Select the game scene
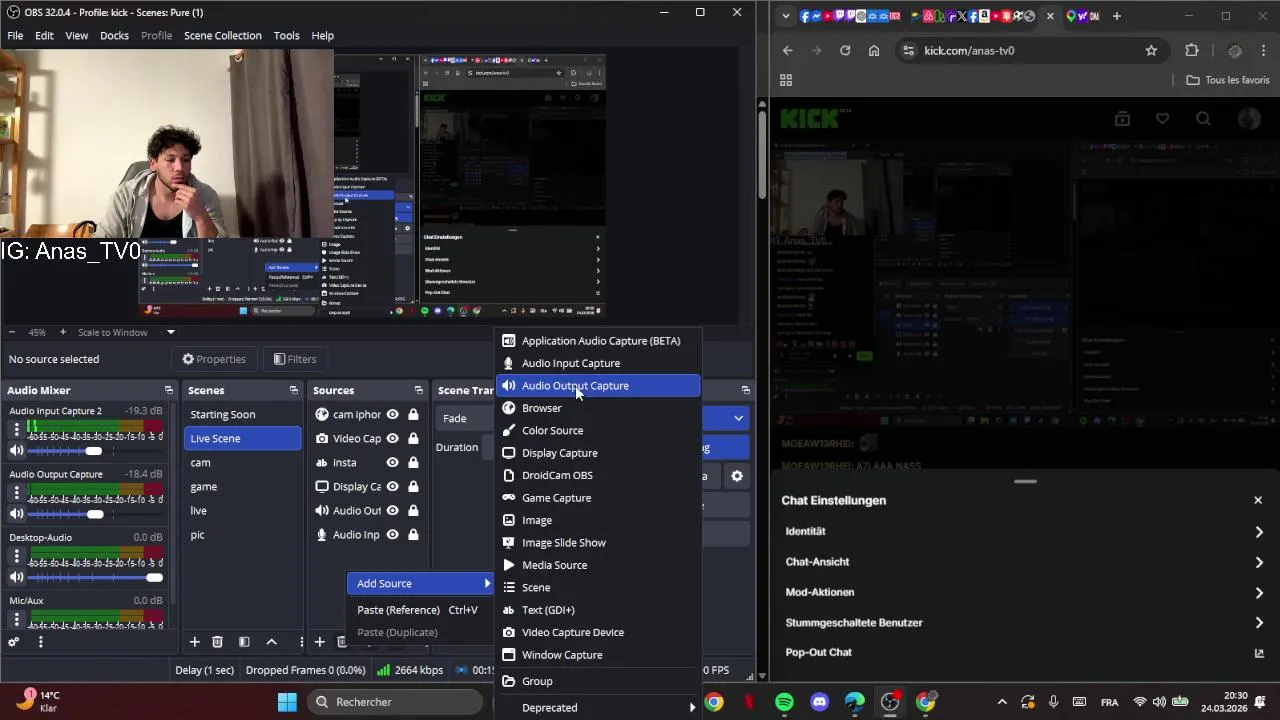Viewport: 1280px width, 720px height. point(243,486)
